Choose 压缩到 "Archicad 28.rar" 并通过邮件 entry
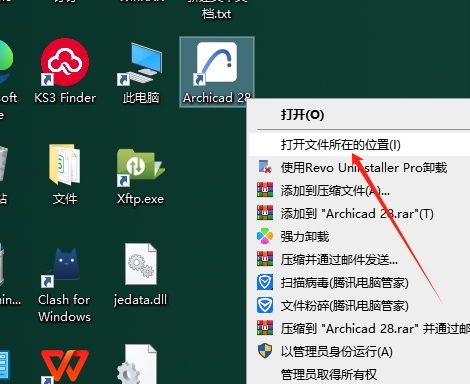Viewport: 470px width, 384px height. click(x=359, y=328)
